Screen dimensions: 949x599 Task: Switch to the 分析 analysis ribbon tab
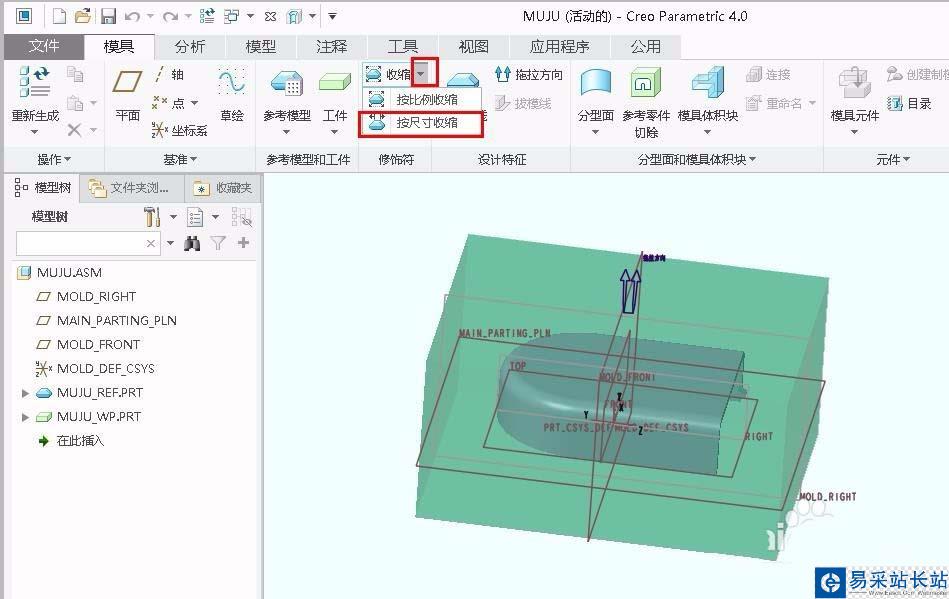(x=190, y=47)
